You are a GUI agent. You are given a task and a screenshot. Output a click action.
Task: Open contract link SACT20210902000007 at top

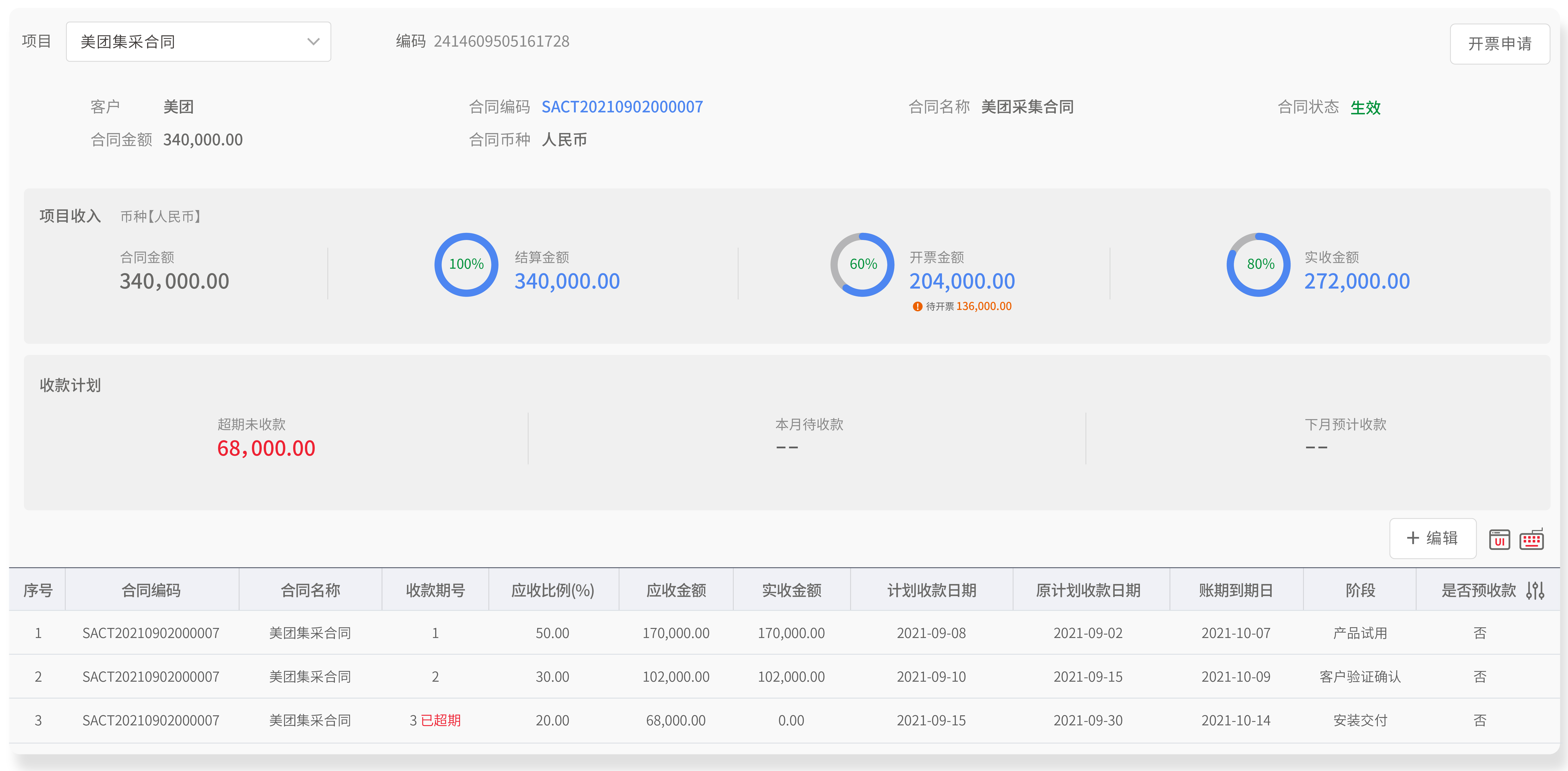622,107
